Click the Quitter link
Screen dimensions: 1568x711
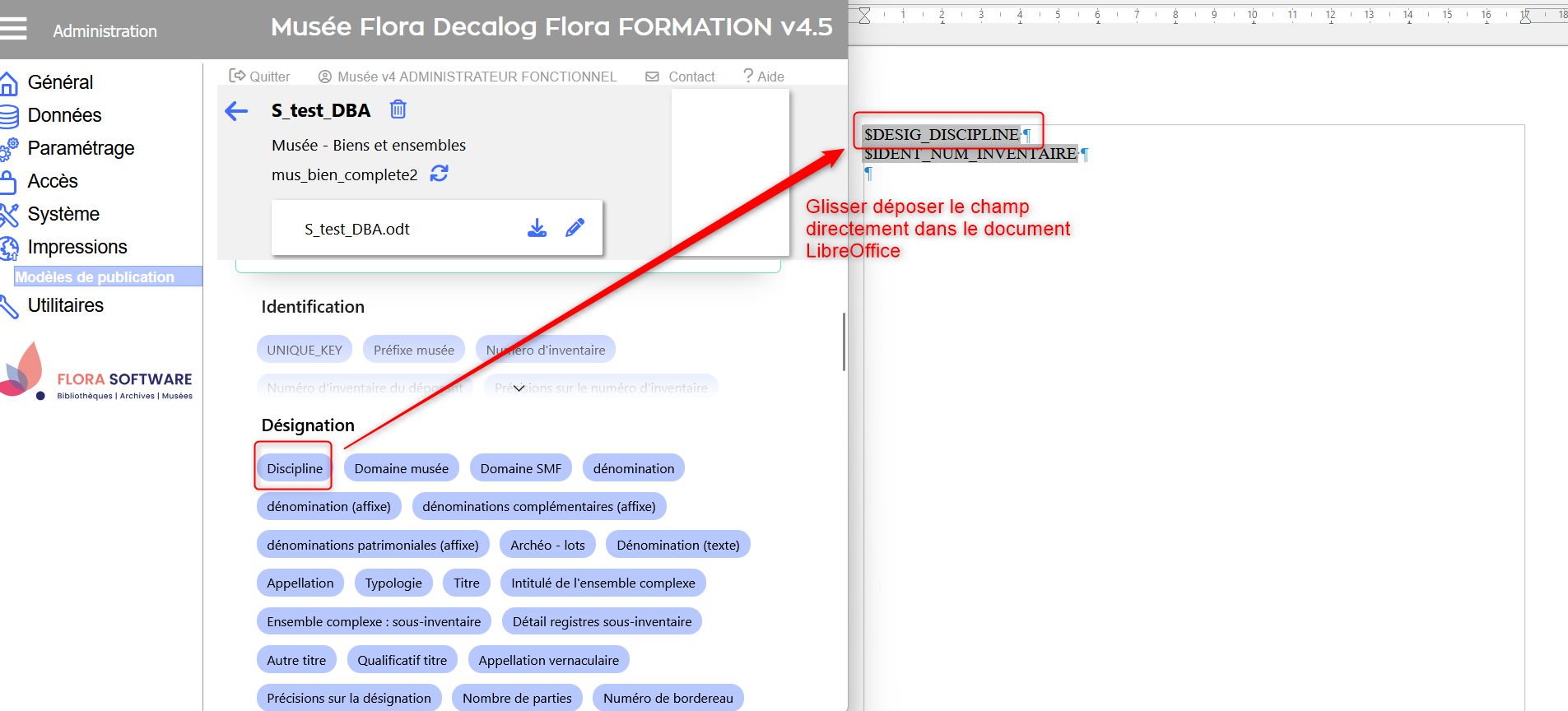tap(260, 77)
